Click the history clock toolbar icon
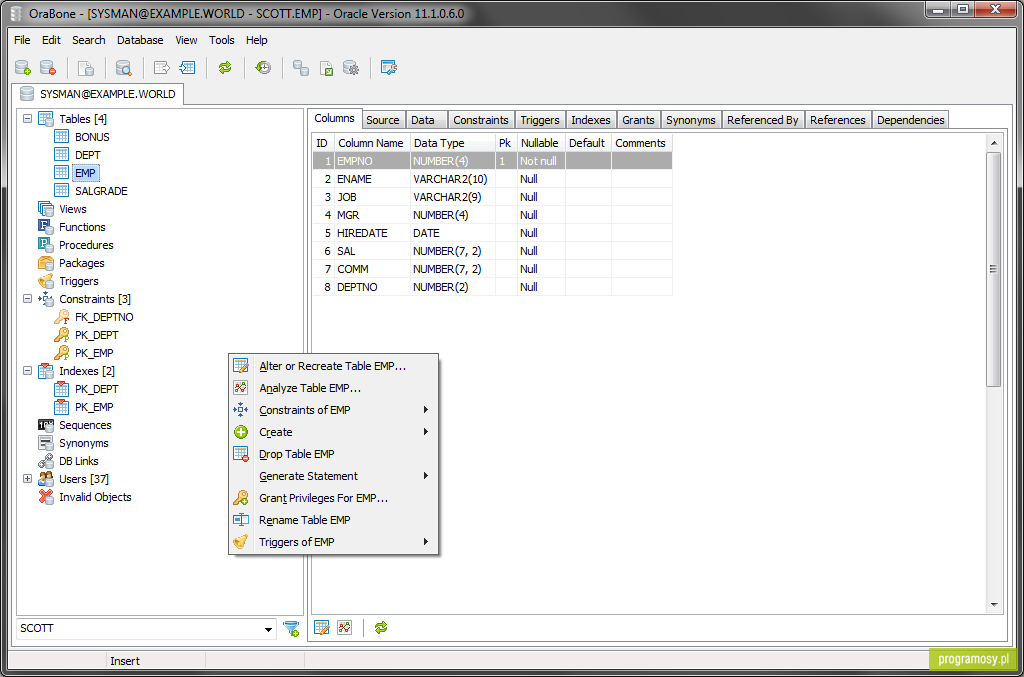1024x677 pixels. pyautogui.click(x=263, y=67)
